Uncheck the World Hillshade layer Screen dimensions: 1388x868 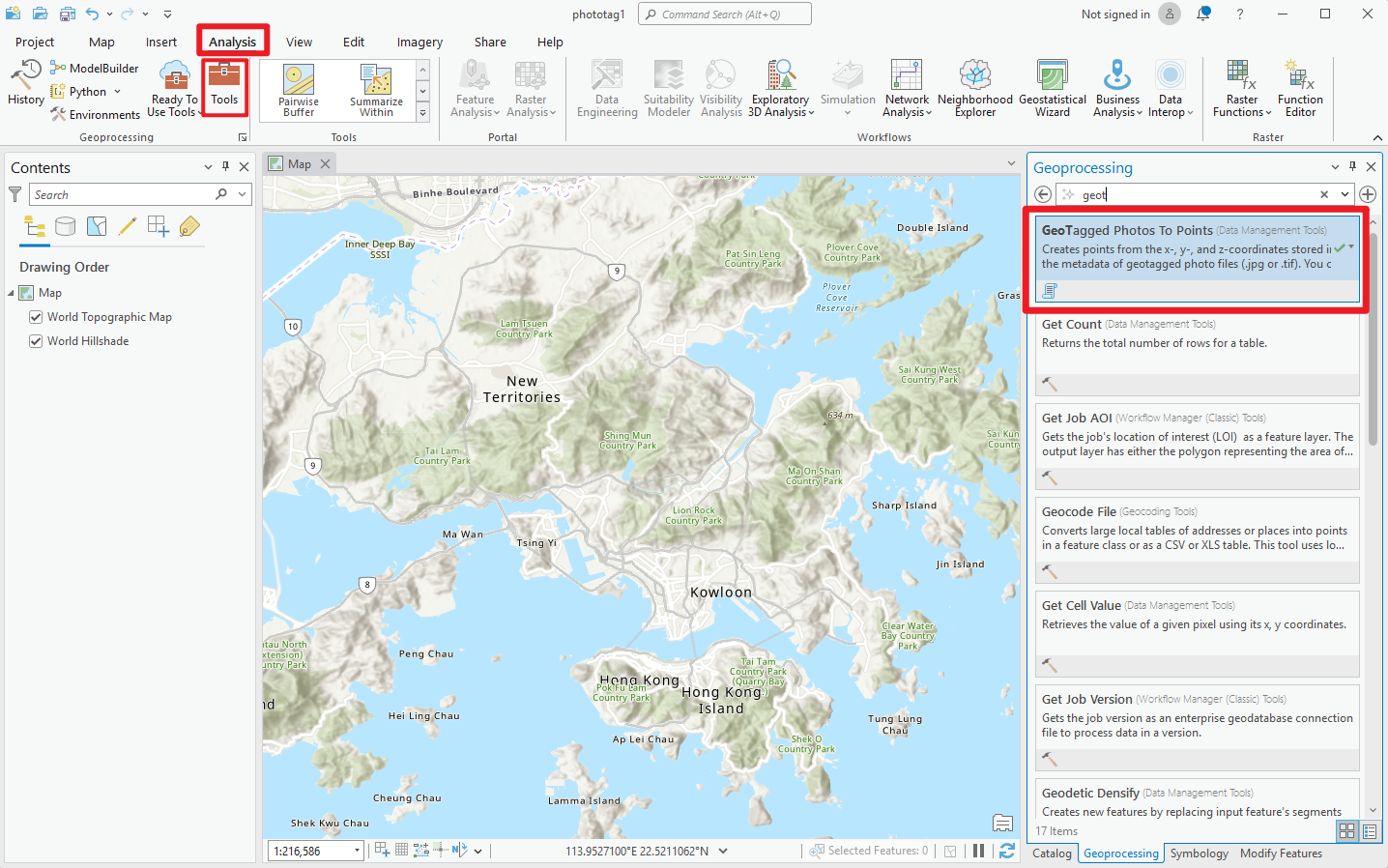coord(36,340)
